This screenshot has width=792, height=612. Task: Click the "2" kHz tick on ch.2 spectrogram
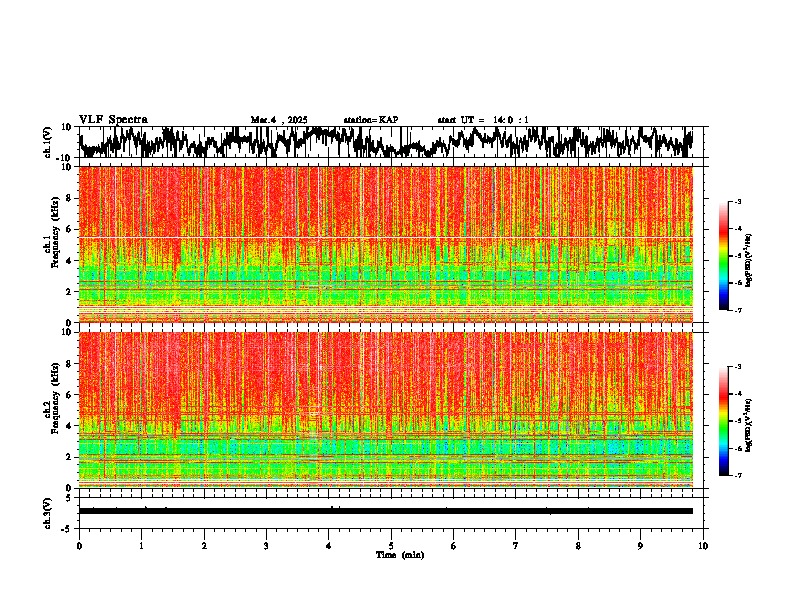[69, 457]
